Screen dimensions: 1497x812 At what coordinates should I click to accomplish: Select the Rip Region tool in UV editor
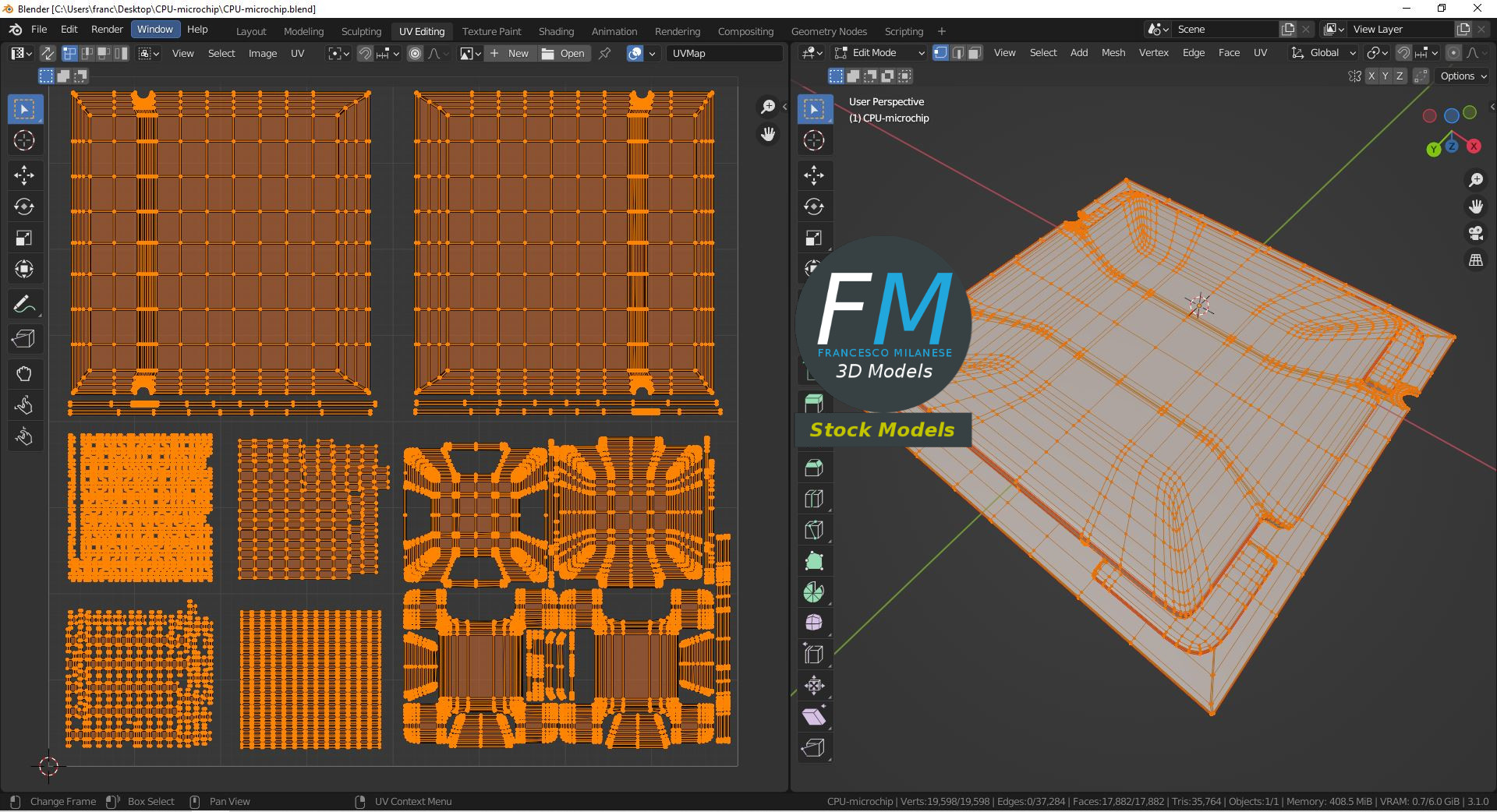click(x=24, y=339)
